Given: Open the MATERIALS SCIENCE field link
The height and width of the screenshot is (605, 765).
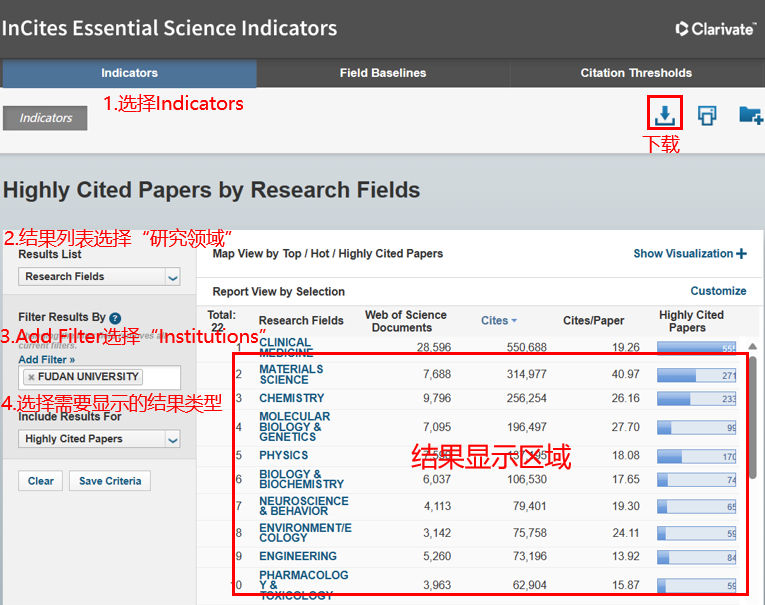Looking at the screenshot, I should [x=291, y=374].
